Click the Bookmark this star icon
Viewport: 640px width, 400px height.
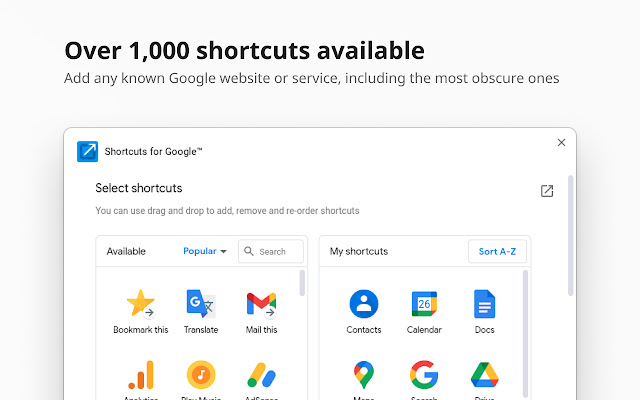[141, 303]
